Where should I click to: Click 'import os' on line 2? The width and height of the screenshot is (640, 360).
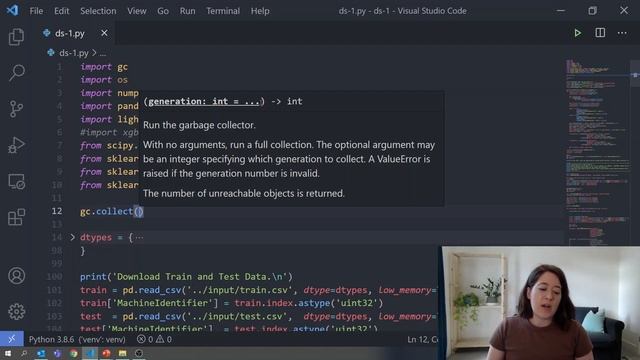(x=104, y=80)
